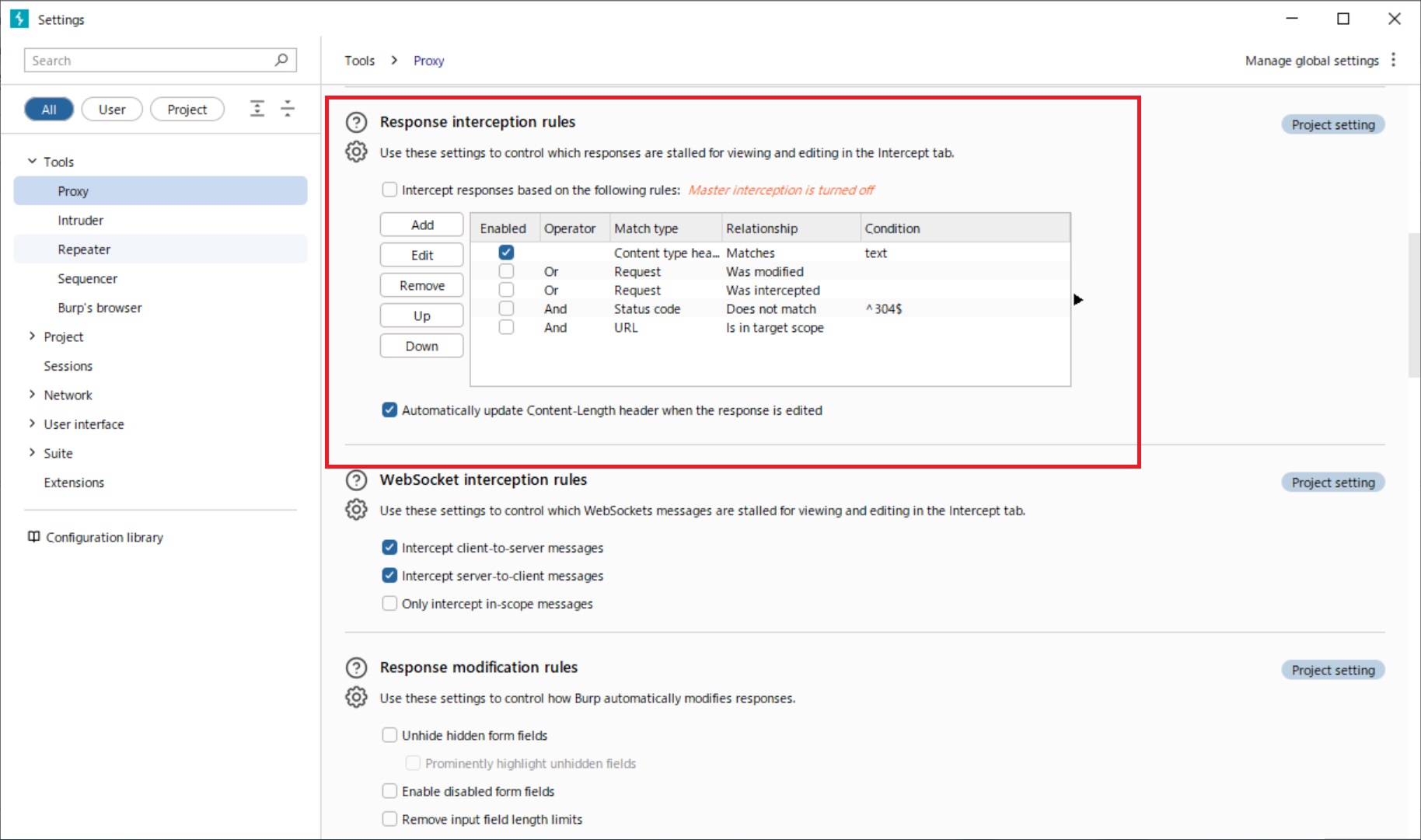Check Remove input field length limits
1421x840 pixels.
click(389, 819)
